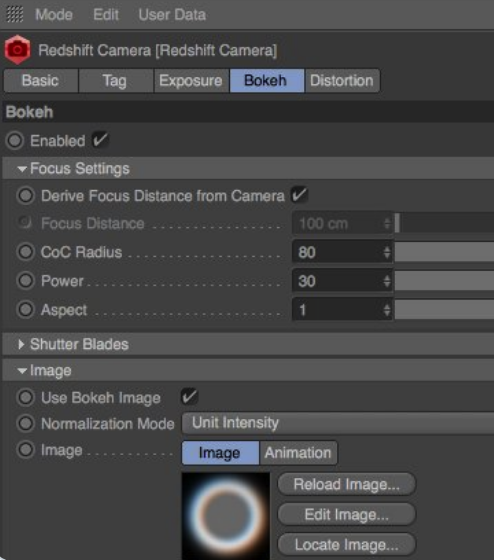Click the grayed-out Focus Distance field
Image resolution: width=494 pixels, height=560 pixels.
tap(342, 224)
